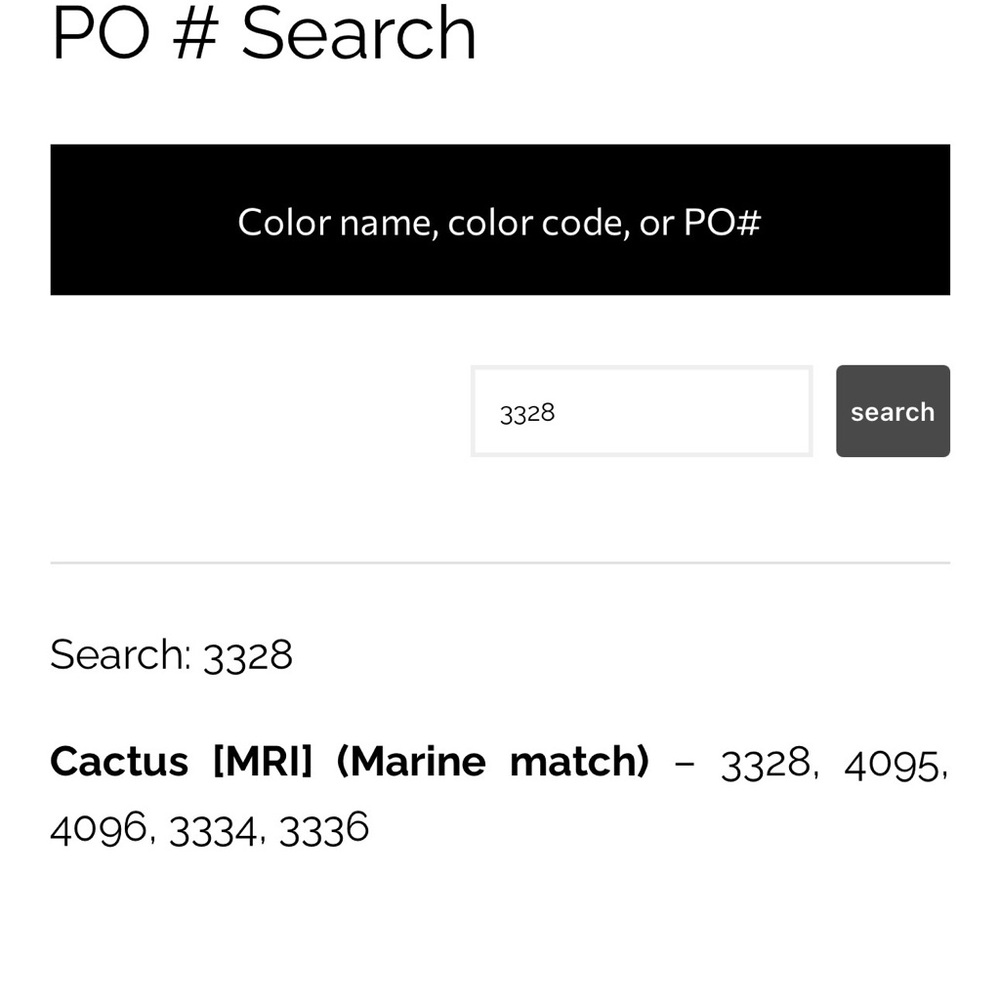Click the "Search: 3328" summary line
Viewport: 1000px width, 1000px height.
171,655
